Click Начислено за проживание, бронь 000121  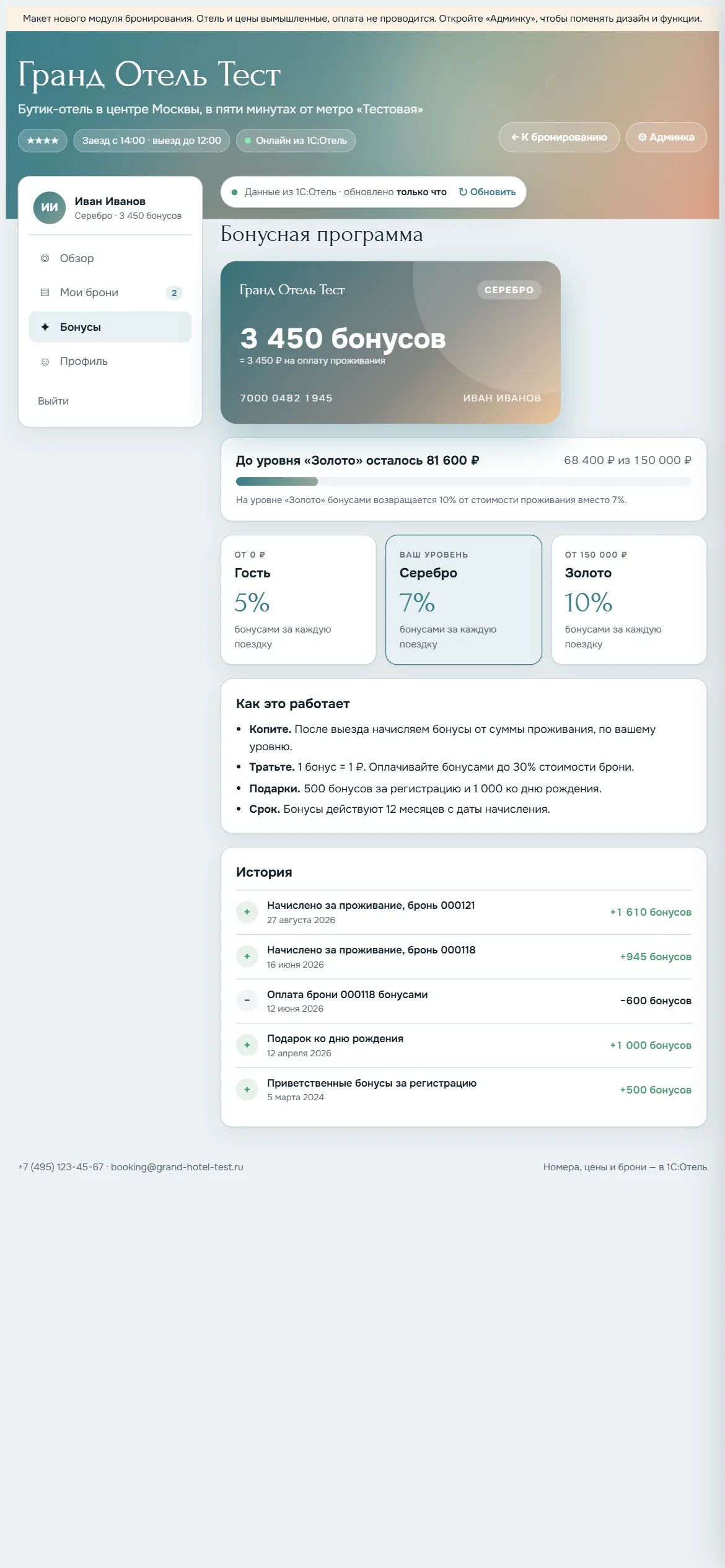pos(371,905)
